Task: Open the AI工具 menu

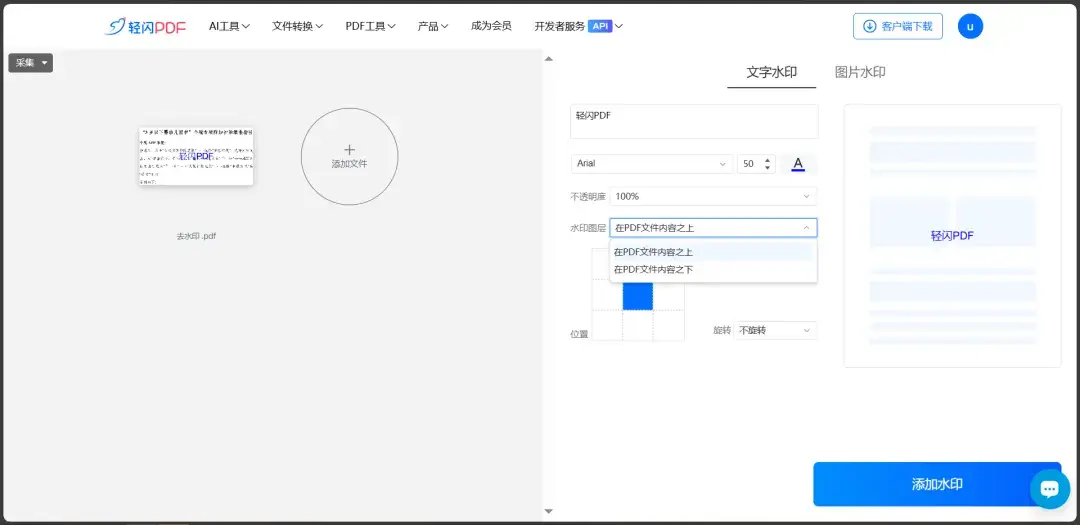Action: 229,26
